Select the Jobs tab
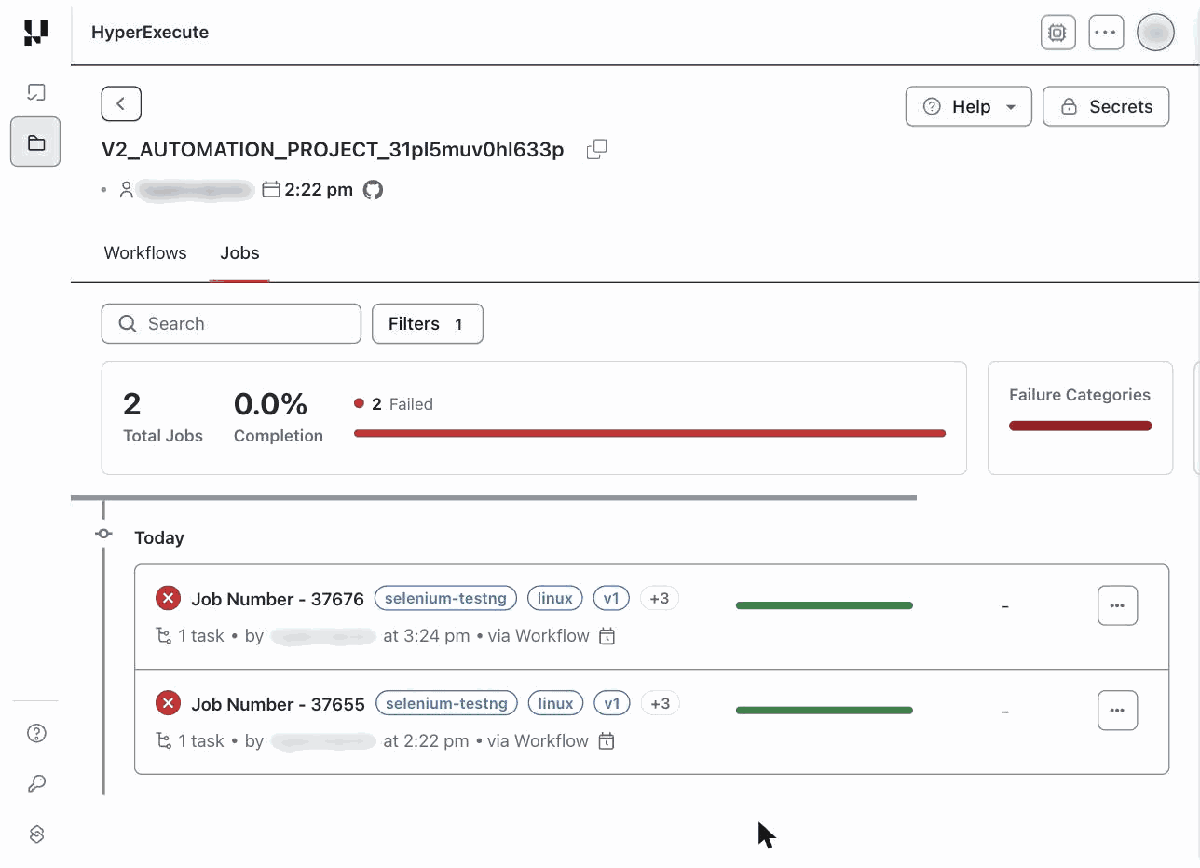 (240, 253)
